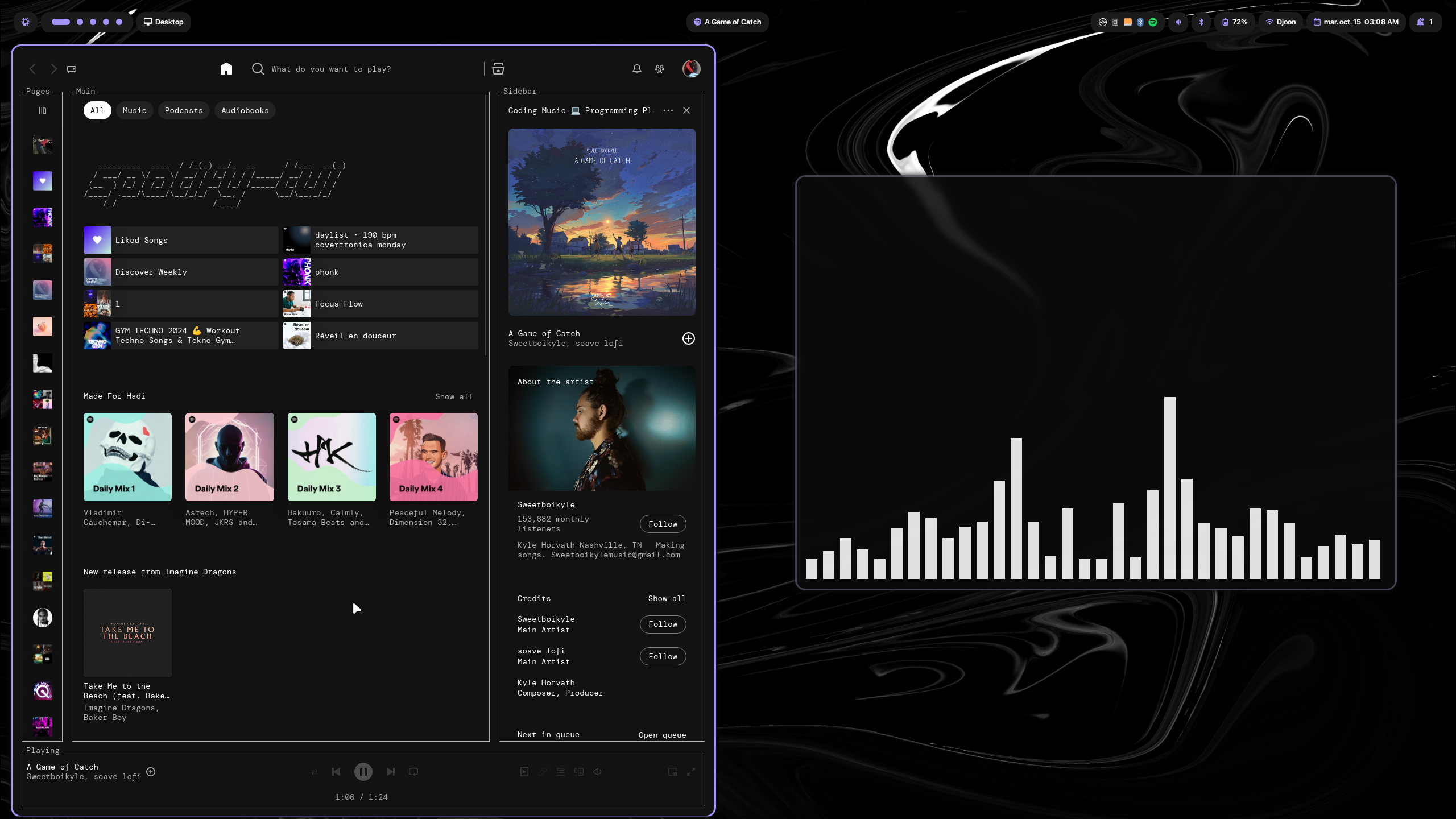Select the Audiobooks filter tab

(x=245, y=110)
